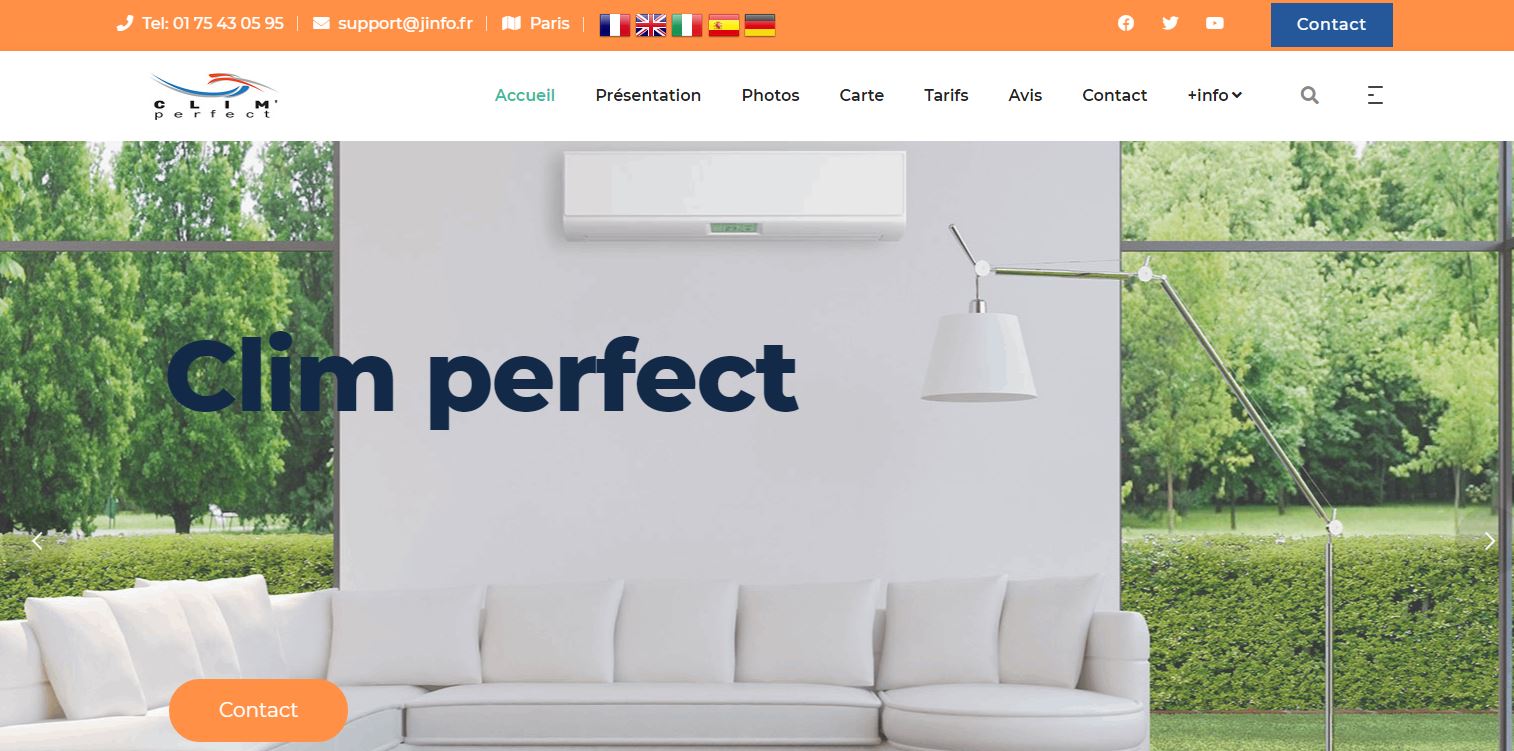Open the Facebook social icon
Image resolution: width=1514 pixels, height=751 pixels.
coord(1126,23)
